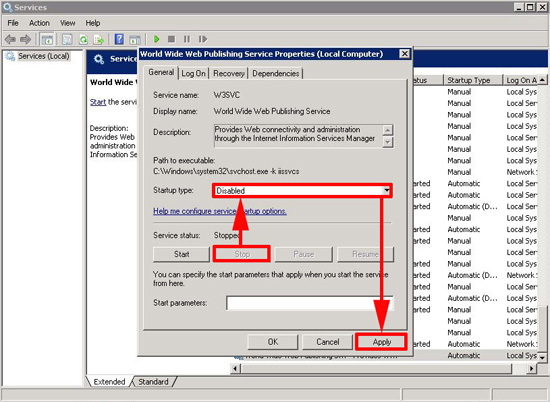Open the Startup type dropdown
This screenshot has height=402, width=550.
pos(302,190)
